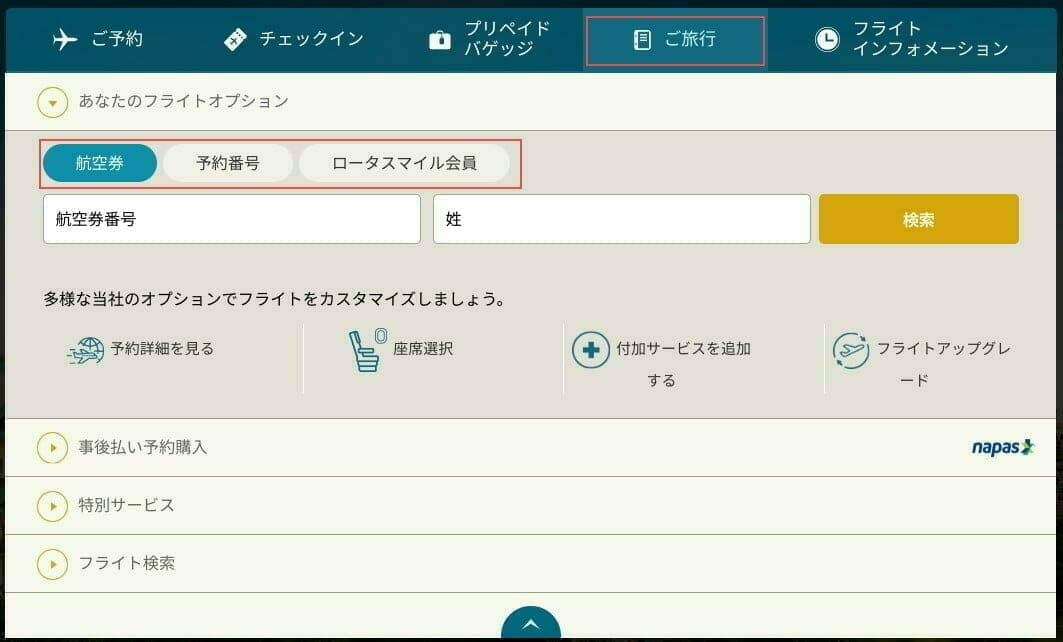The image size is (1063, 642).
Task: Click the suitcase icon beside プリペイドバゲッジ
Action: [440, 40]
